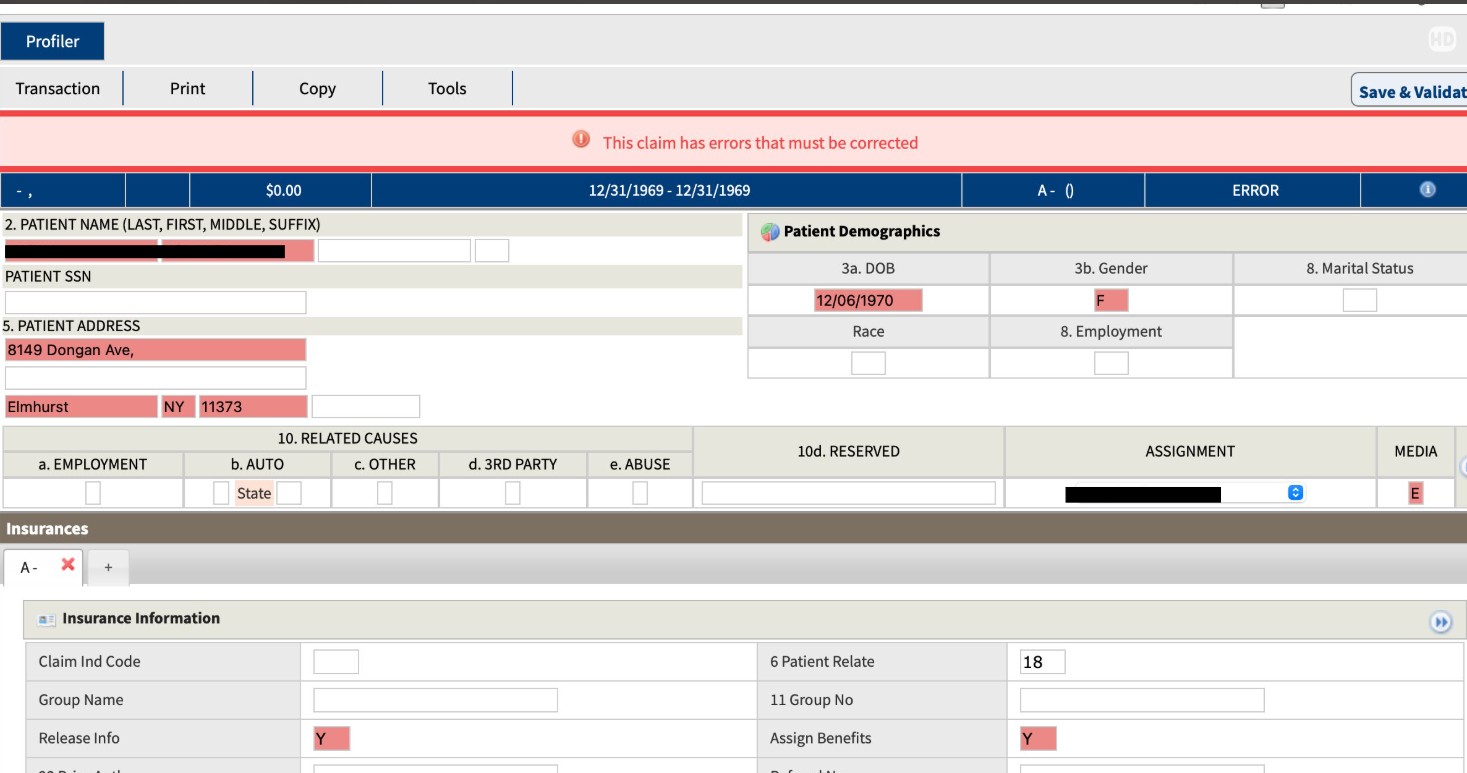Check the Abuse related cause box

(640, 493)
